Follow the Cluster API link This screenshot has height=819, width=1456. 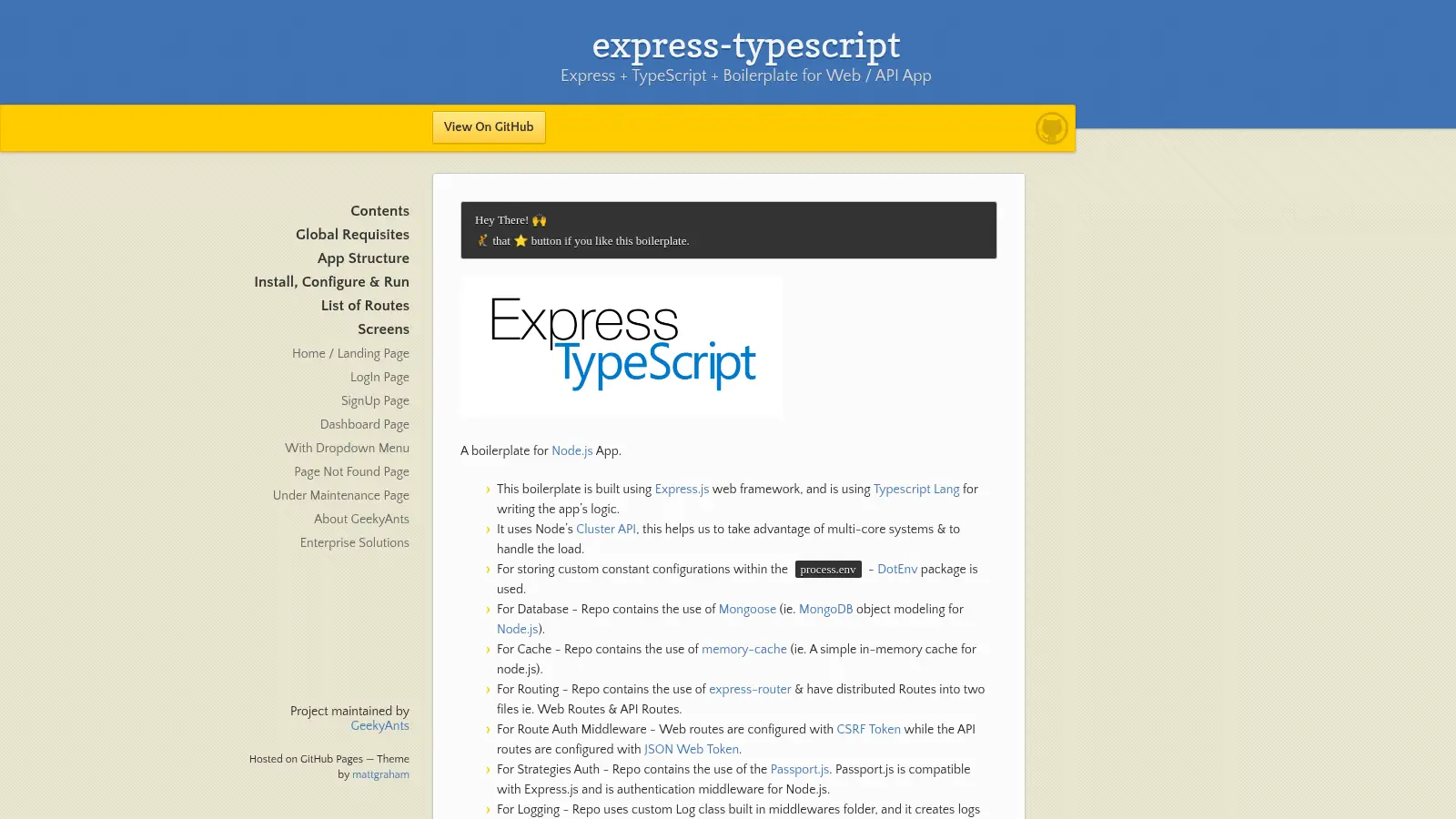coord(606,530)
